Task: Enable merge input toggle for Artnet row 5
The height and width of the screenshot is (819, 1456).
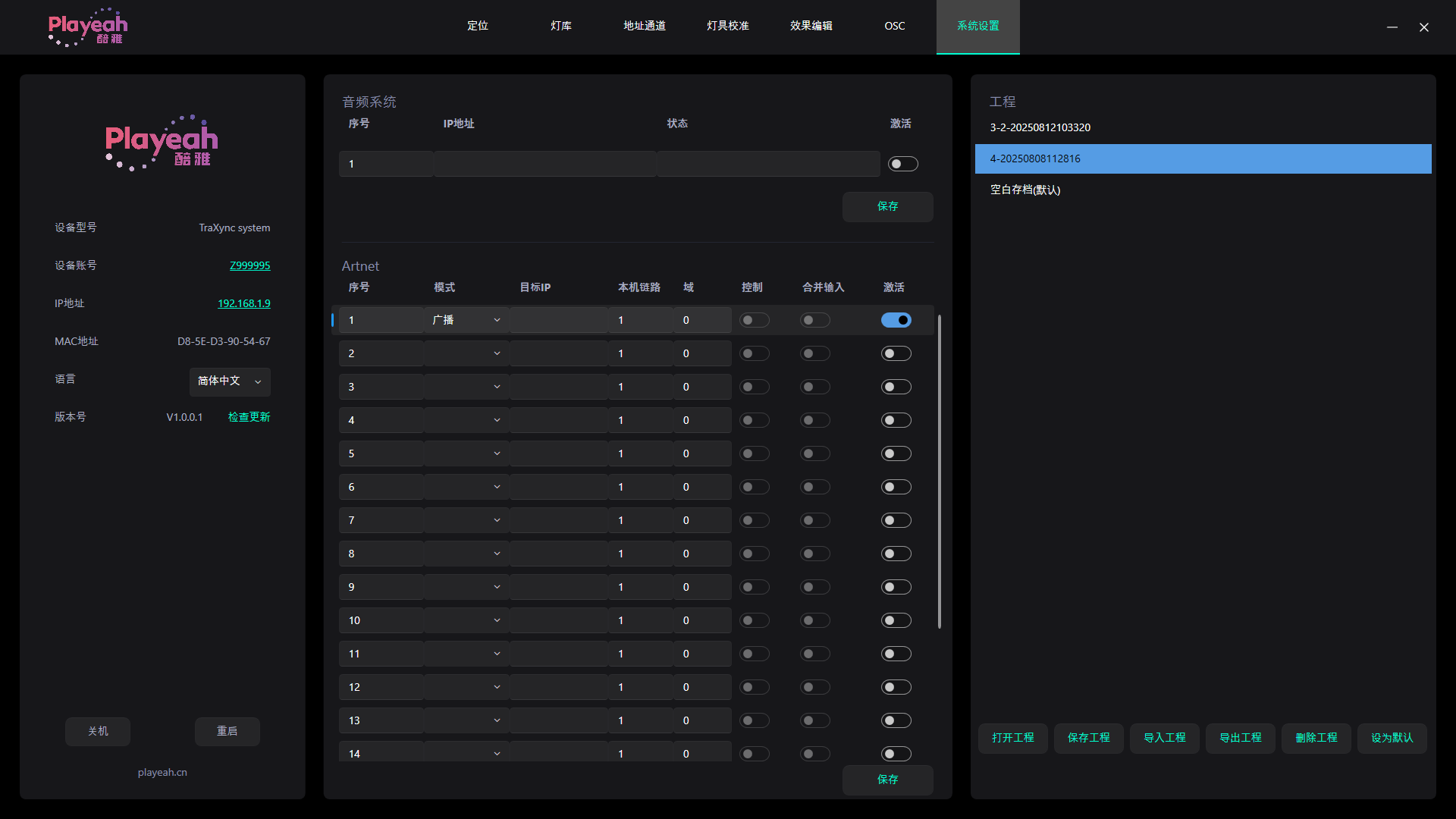Action: coord(814,453)
